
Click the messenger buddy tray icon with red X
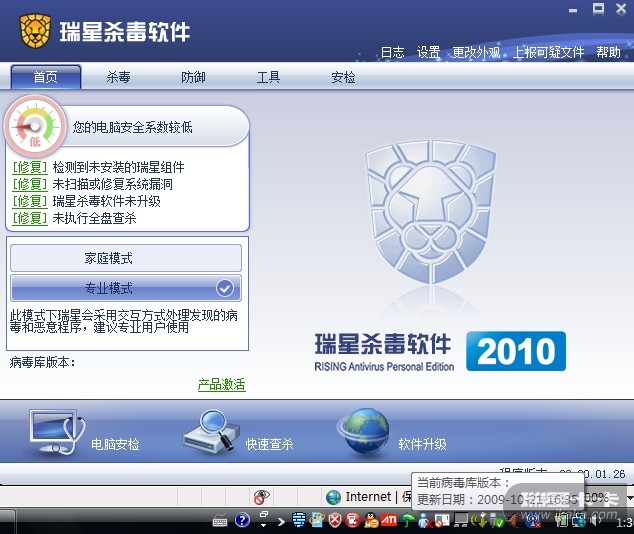coord(425,521)
